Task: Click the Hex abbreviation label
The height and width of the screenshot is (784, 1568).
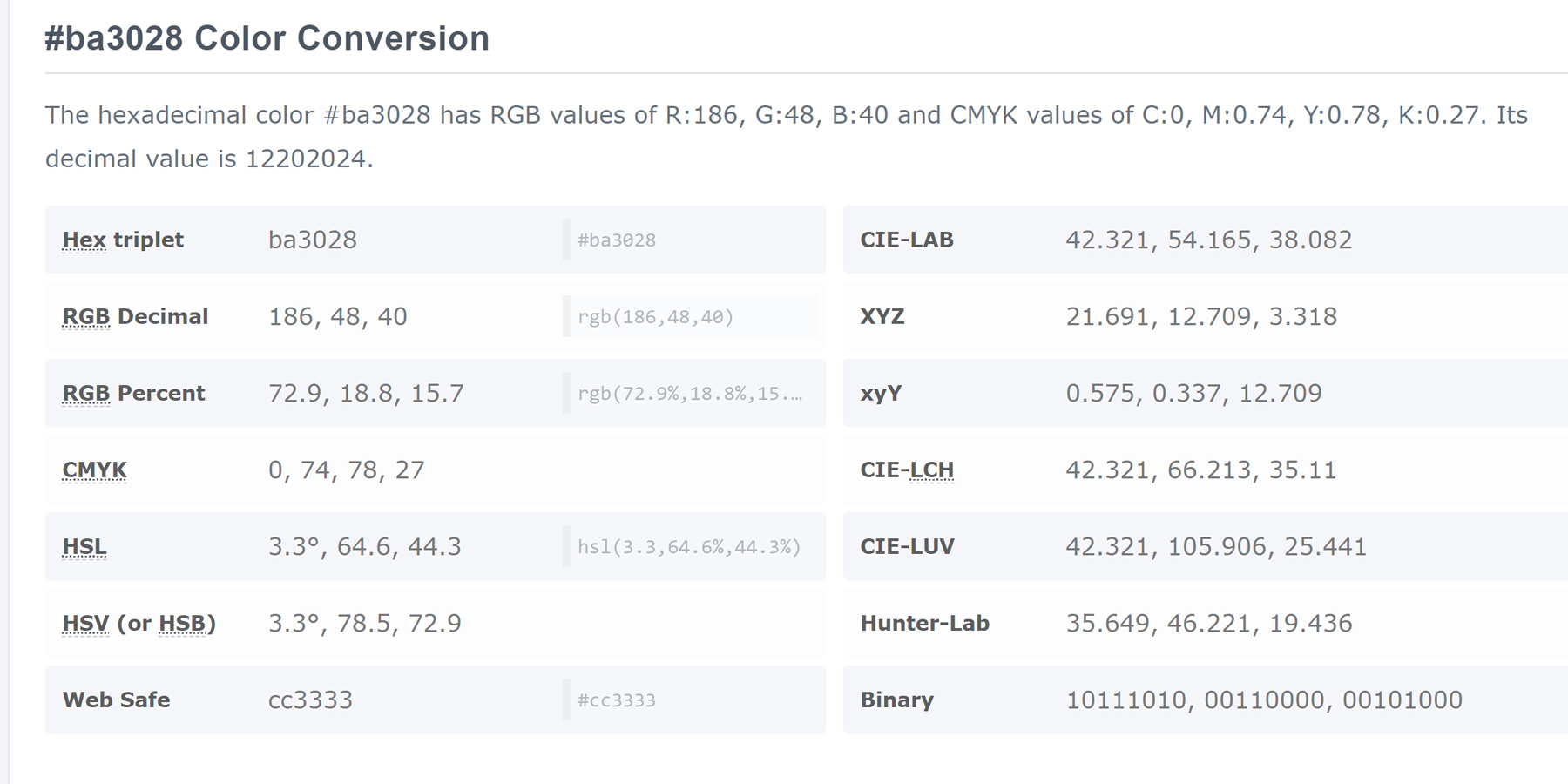Action: click(x=84, y=240)
